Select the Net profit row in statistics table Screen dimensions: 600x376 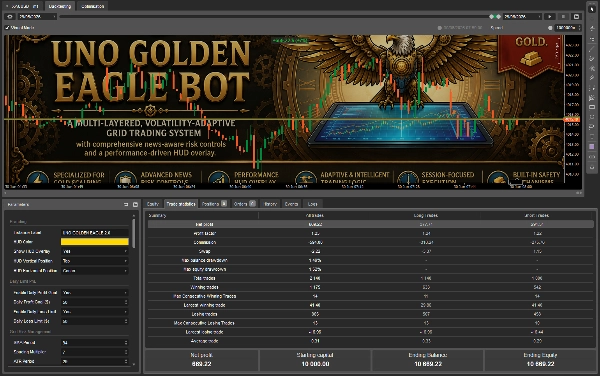pos(370,224)
